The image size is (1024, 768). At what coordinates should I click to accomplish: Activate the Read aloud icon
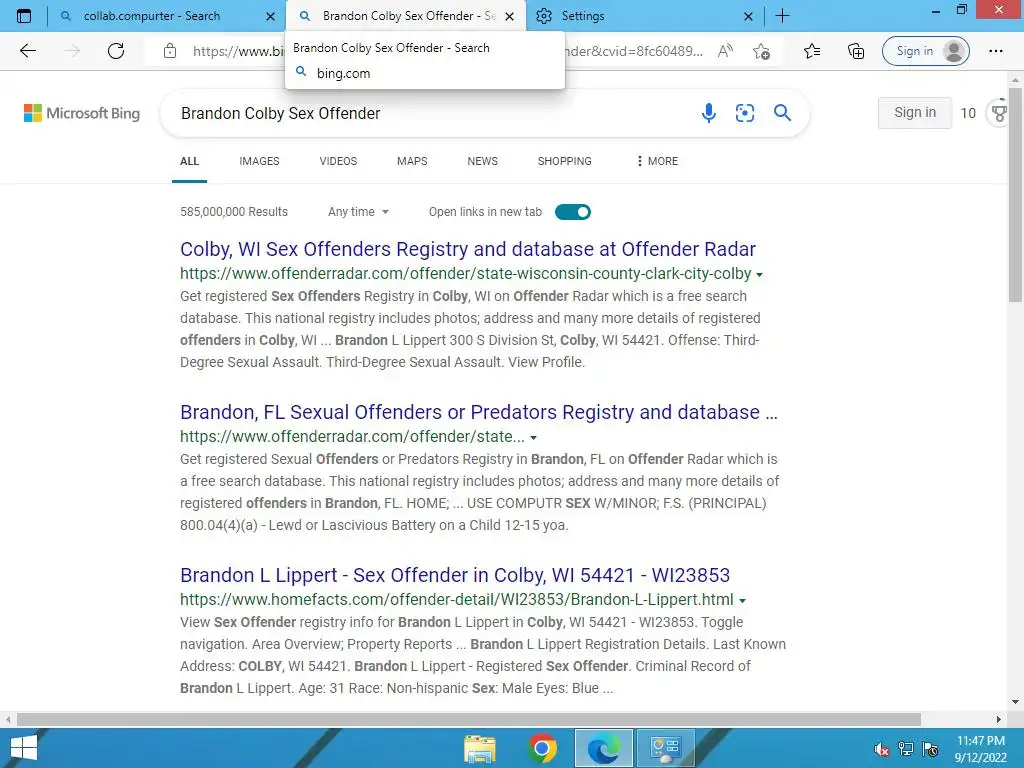(x=725, y=51)
